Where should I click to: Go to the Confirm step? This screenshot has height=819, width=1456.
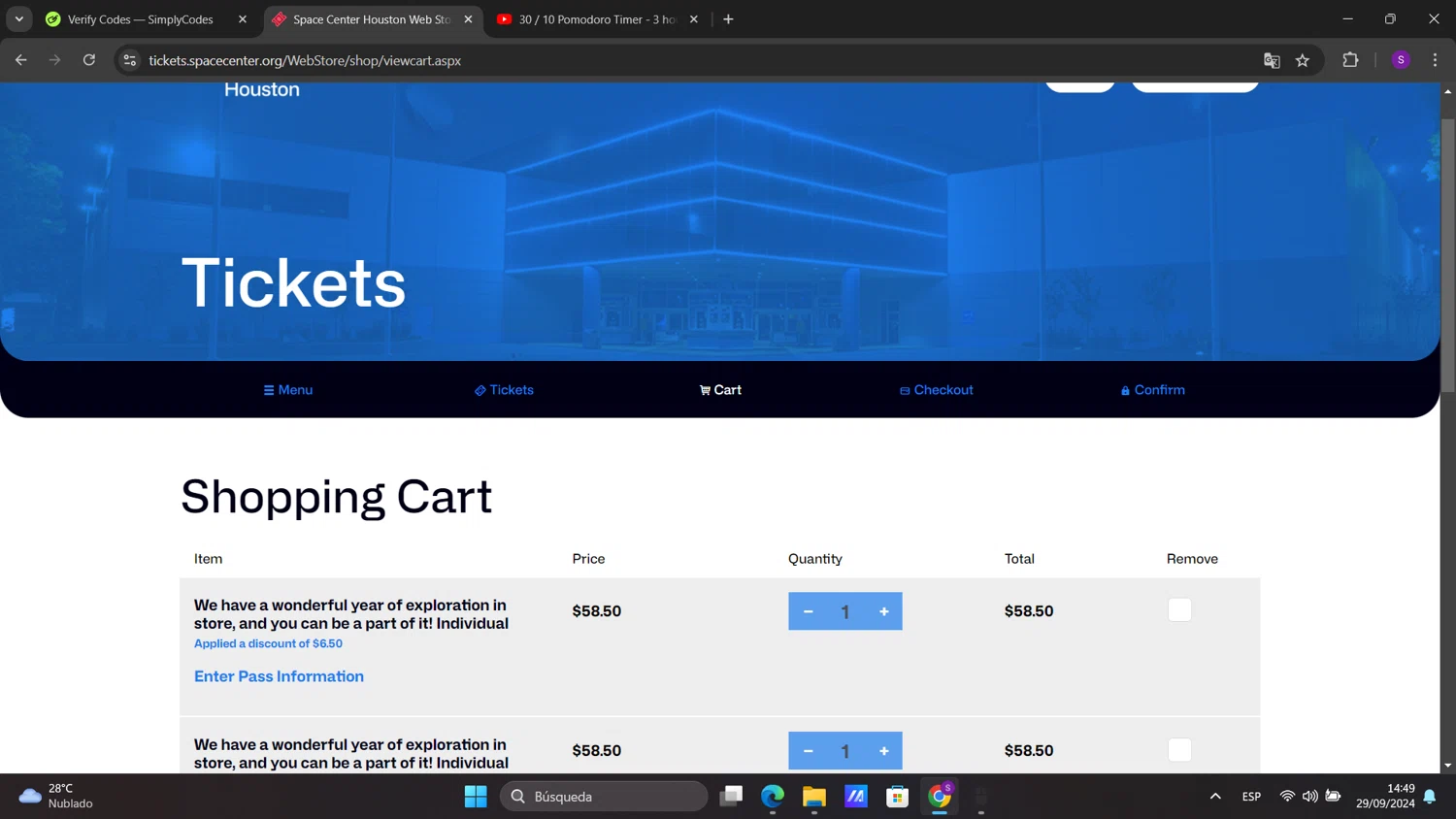click(x=1153, y=390)
